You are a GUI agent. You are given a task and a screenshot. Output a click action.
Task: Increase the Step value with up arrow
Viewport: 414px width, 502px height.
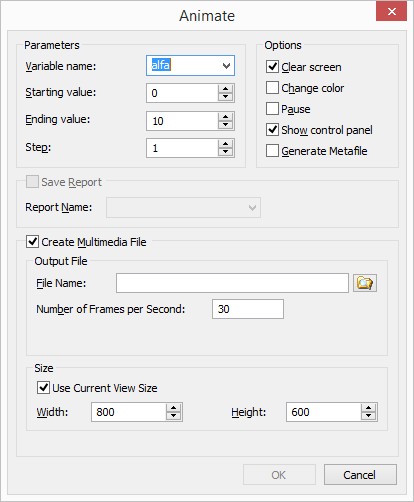click(226, 144)
